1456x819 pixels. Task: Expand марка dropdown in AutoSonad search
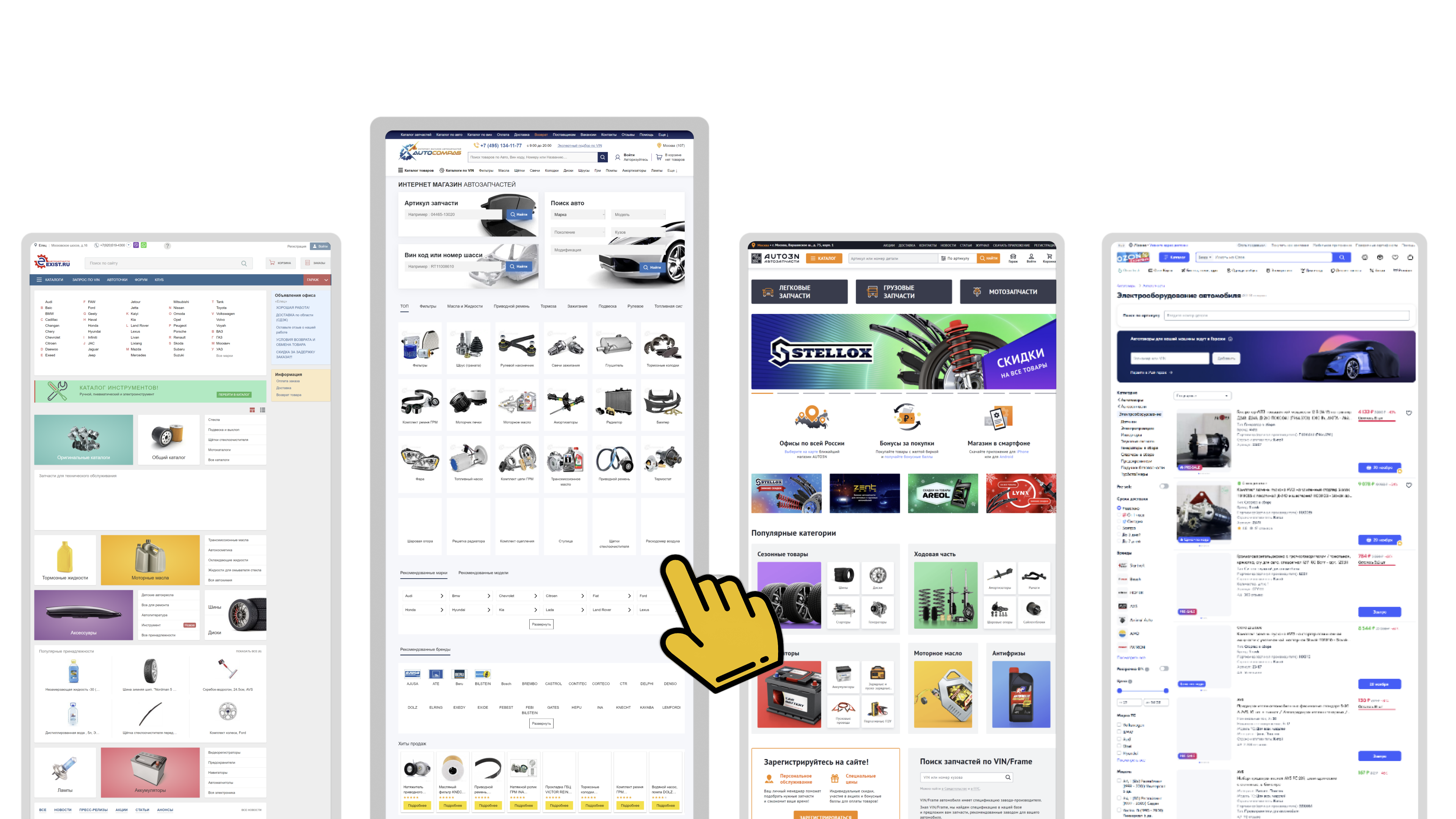pos(578,214)
